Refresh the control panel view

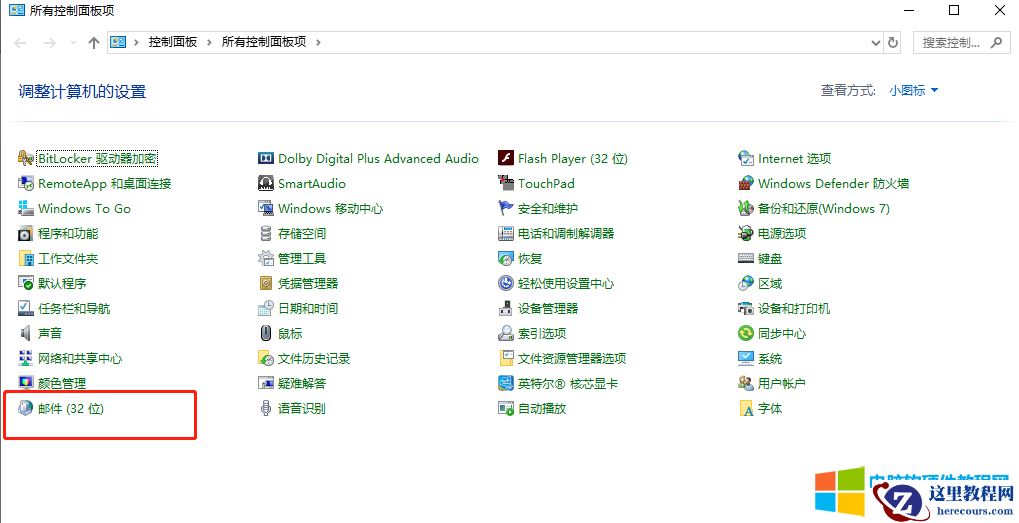point(893,42)
